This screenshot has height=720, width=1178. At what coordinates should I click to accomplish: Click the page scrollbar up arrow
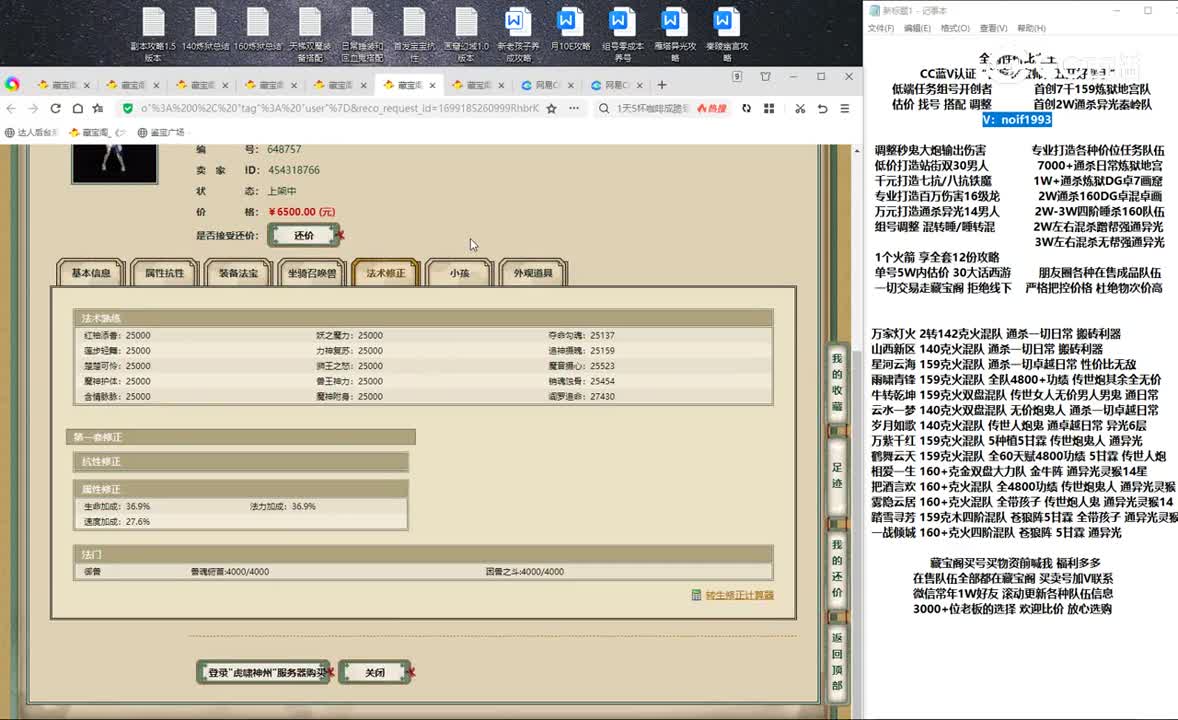(856, 150)
